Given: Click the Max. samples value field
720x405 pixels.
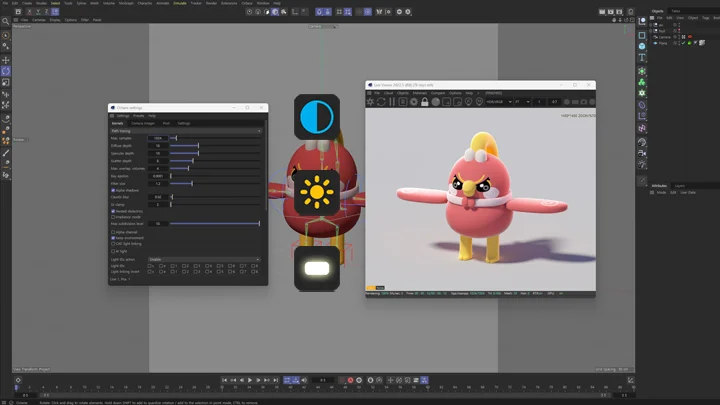Looking at the screenshot, I should tap(158, 138).
